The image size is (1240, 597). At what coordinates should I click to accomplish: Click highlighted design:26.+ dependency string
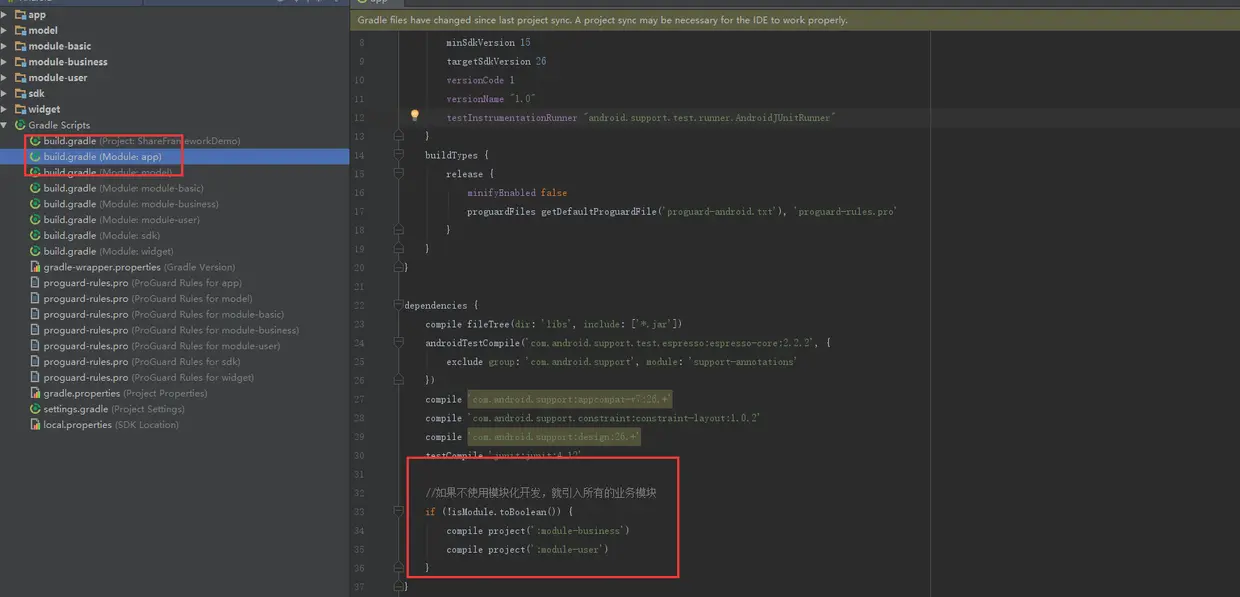click(x=553, y=437)
